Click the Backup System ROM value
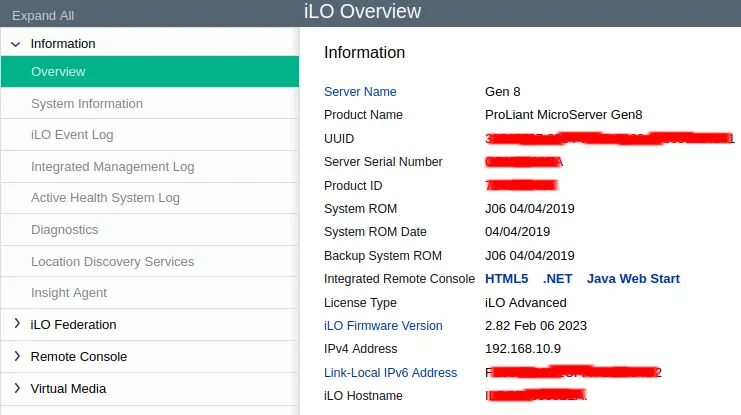The width and height of the screenshot is (741, 415). [530, 256]
